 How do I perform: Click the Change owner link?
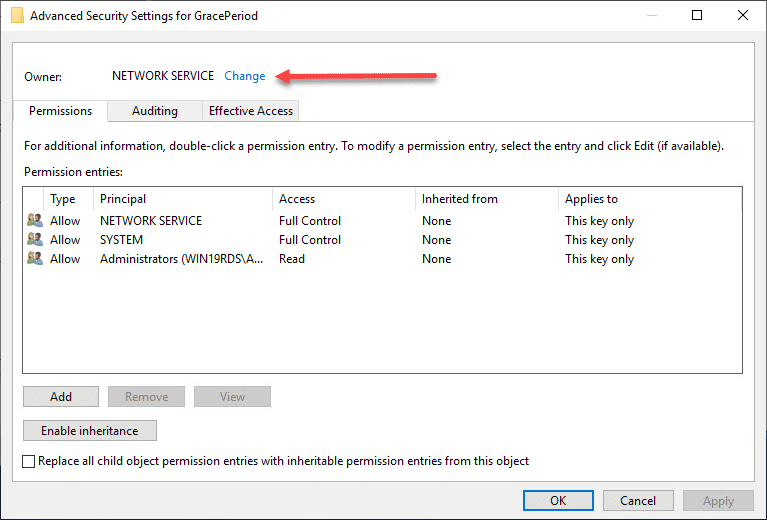pyautogui.click(x=245, y=76)
